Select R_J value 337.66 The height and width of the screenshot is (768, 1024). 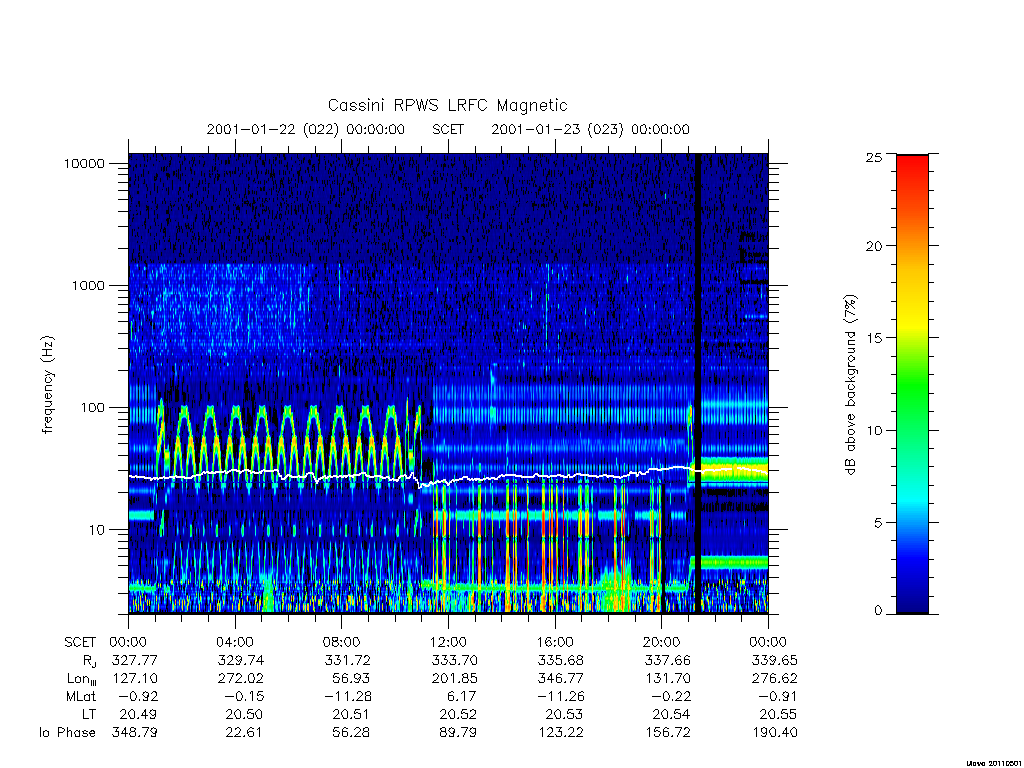click(x=667, y=660)
